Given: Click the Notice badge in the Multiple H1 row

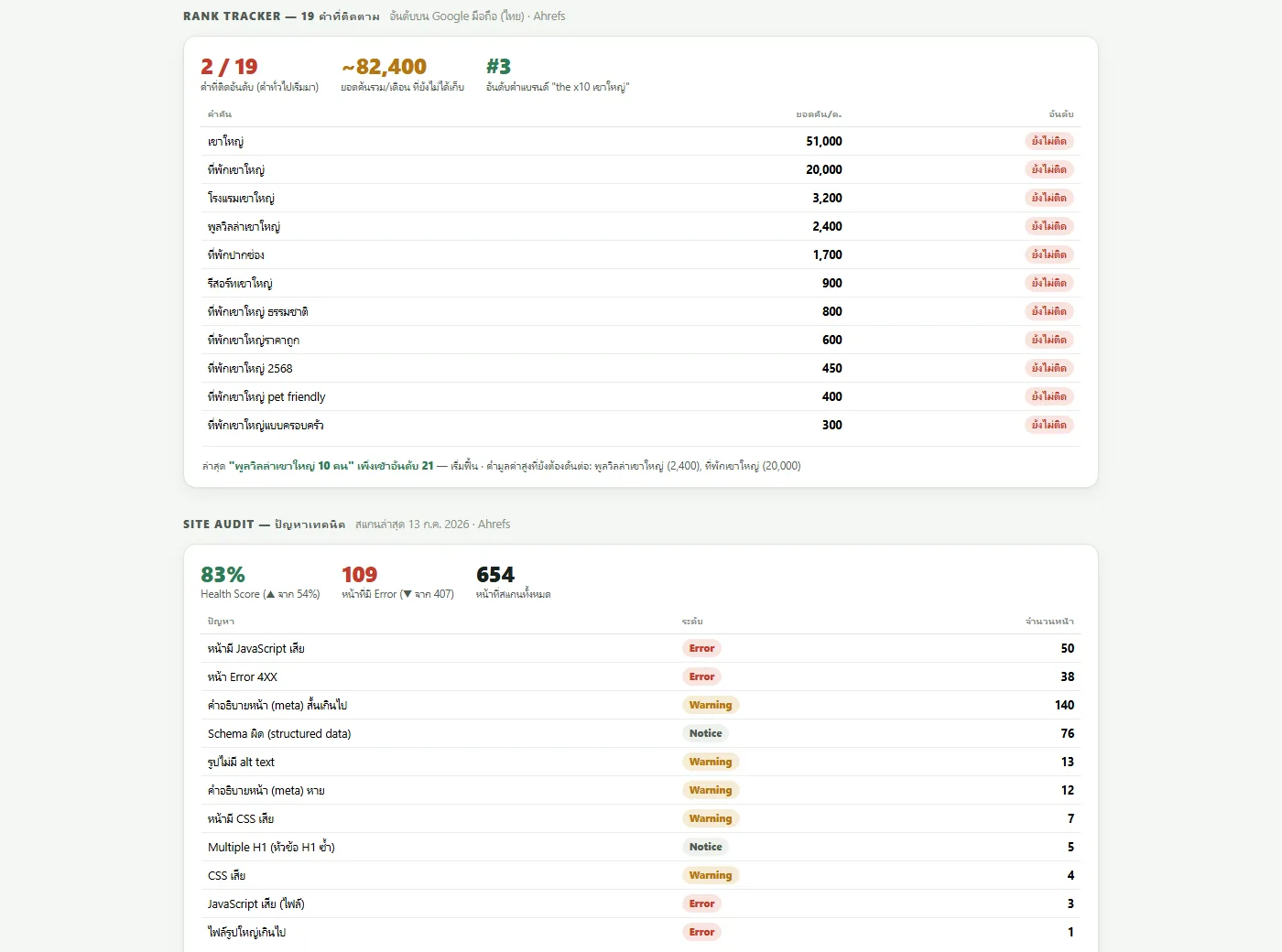Looking at the screenshot, I should click(705, 847).
